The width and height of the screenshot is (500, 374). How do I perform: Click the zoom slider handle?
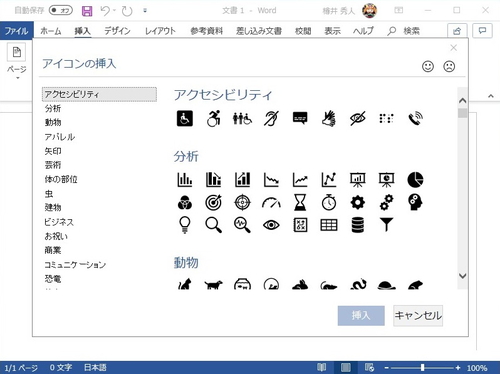[x=422, y=367]
